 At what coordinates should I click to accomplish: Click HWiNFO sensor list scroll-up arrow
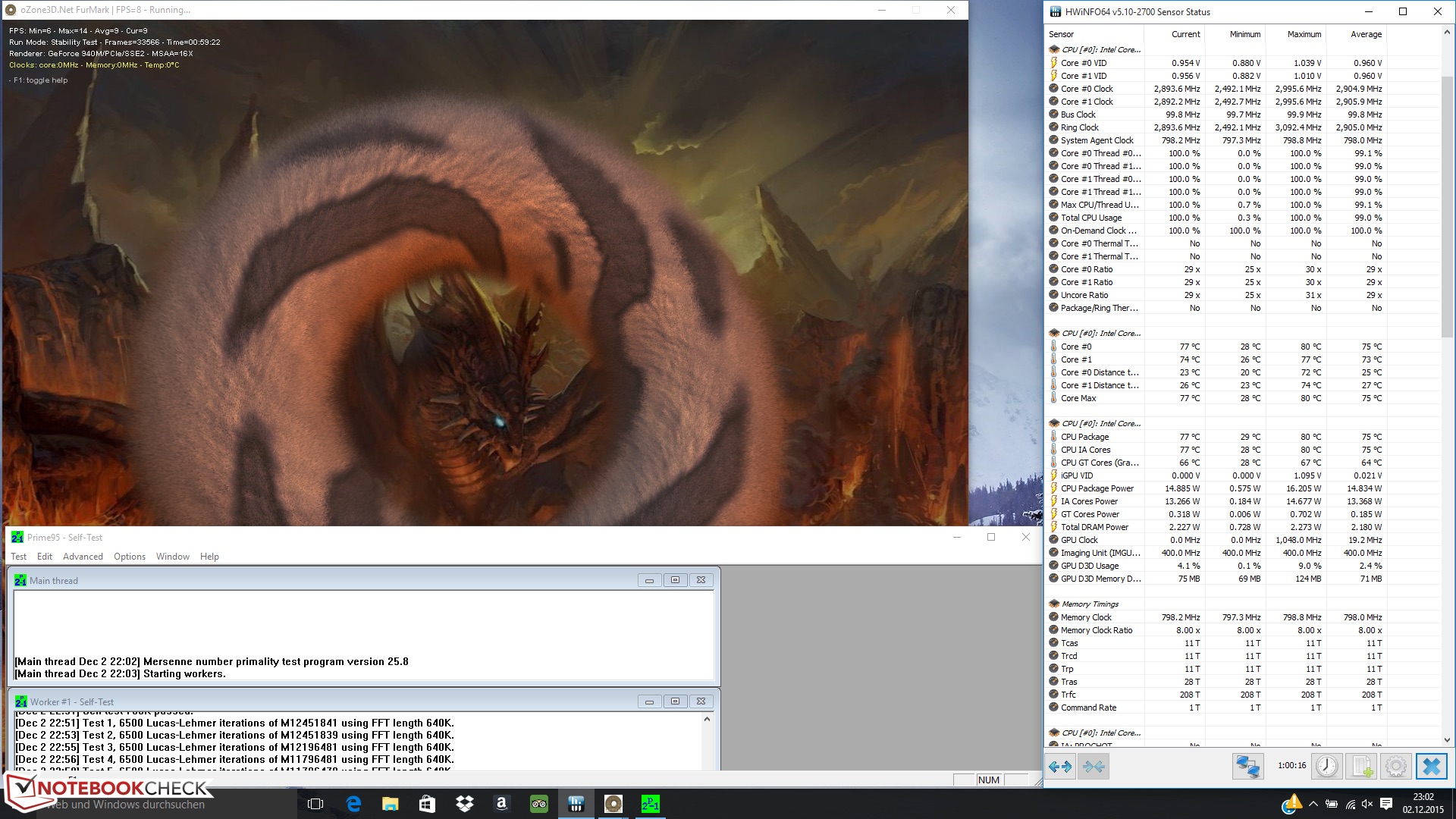[x=1447, y=33]
